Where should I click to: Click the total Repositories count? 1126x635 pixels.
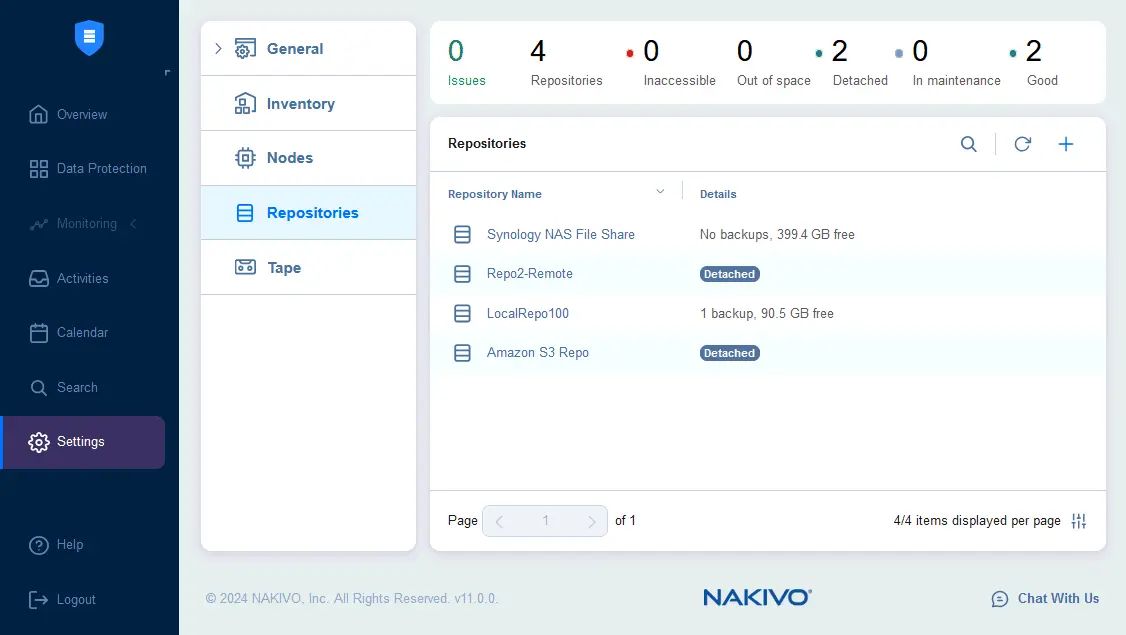coord(566,62)
